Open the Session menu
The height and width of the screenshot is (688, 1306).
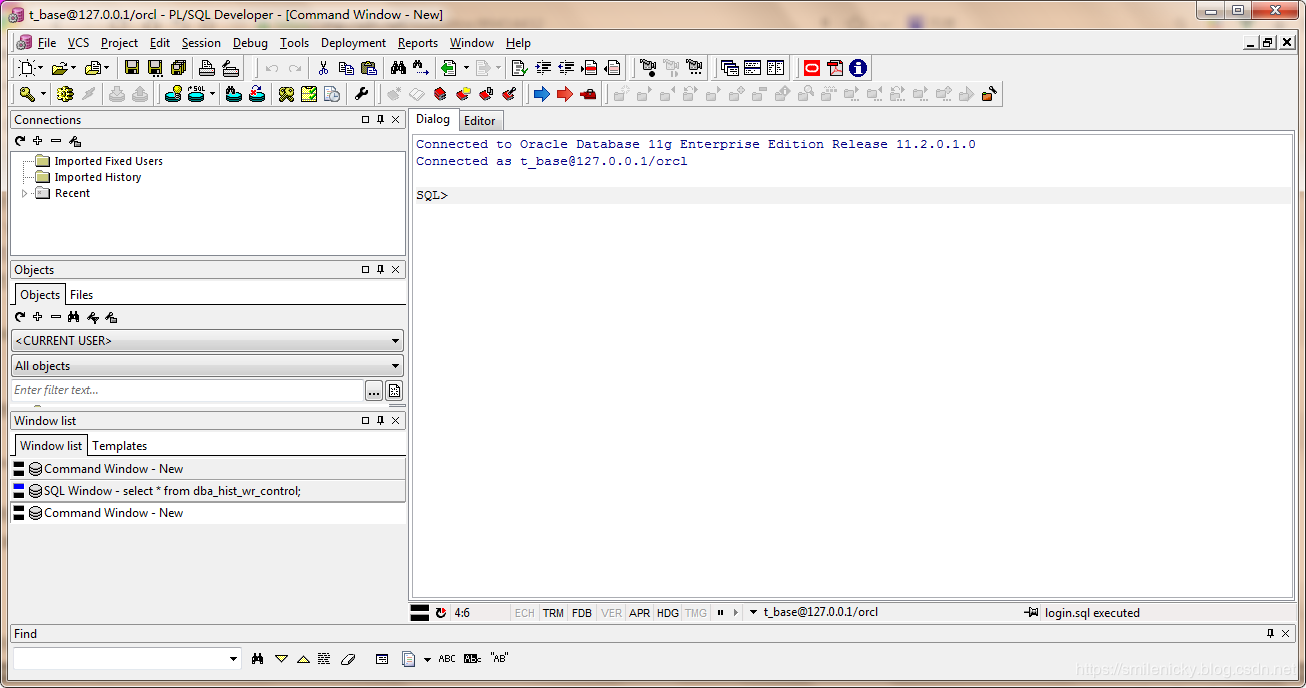pyautogui.click(x=201, y=43)
